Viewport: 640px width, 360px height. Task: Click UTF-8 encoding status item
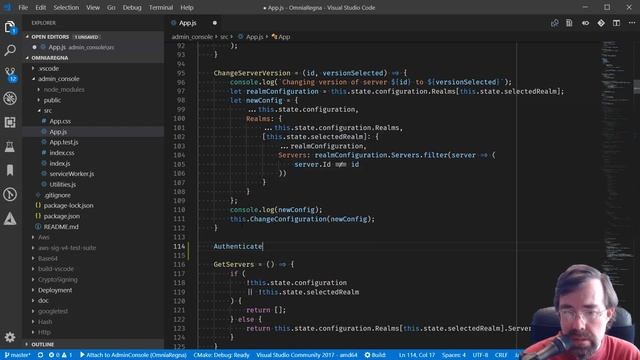(480, 355)
